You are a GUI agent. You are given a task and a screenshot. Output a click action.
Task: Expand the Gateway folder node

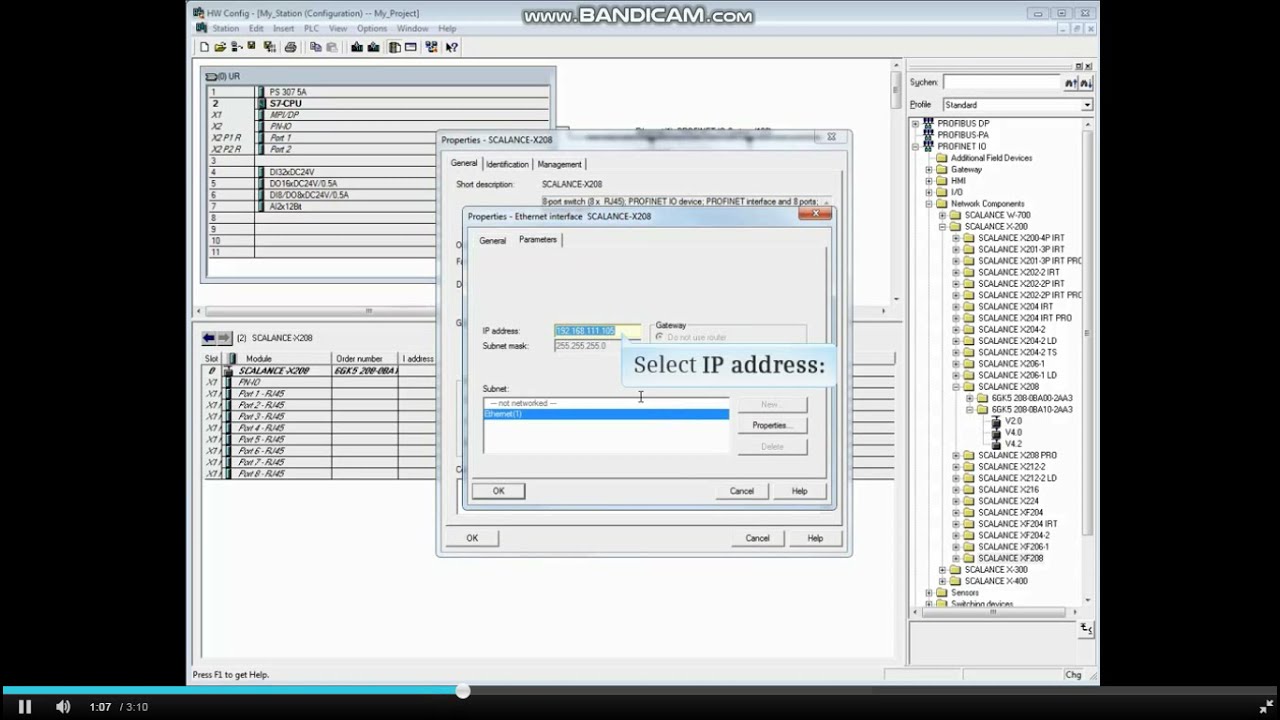click(929, 170)
